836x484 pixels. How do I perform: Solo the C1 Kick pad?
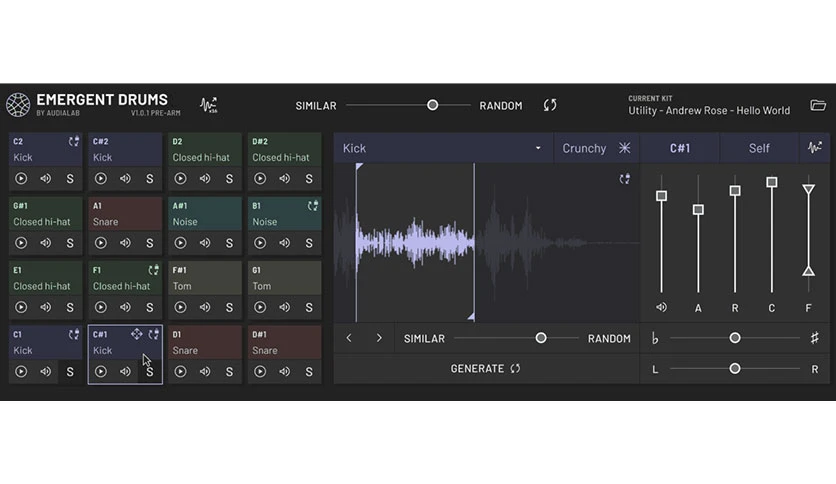tap(70, 372)
